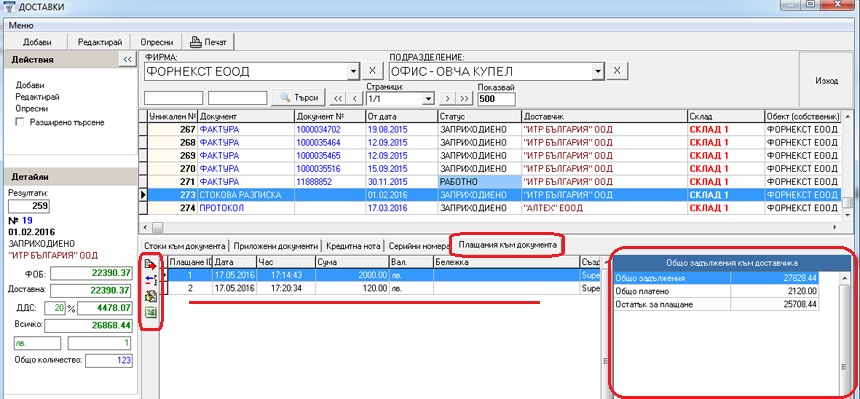This screenshot has width=860, height=399.
Task: Click the first empty search field
Action: click(173, 98)
